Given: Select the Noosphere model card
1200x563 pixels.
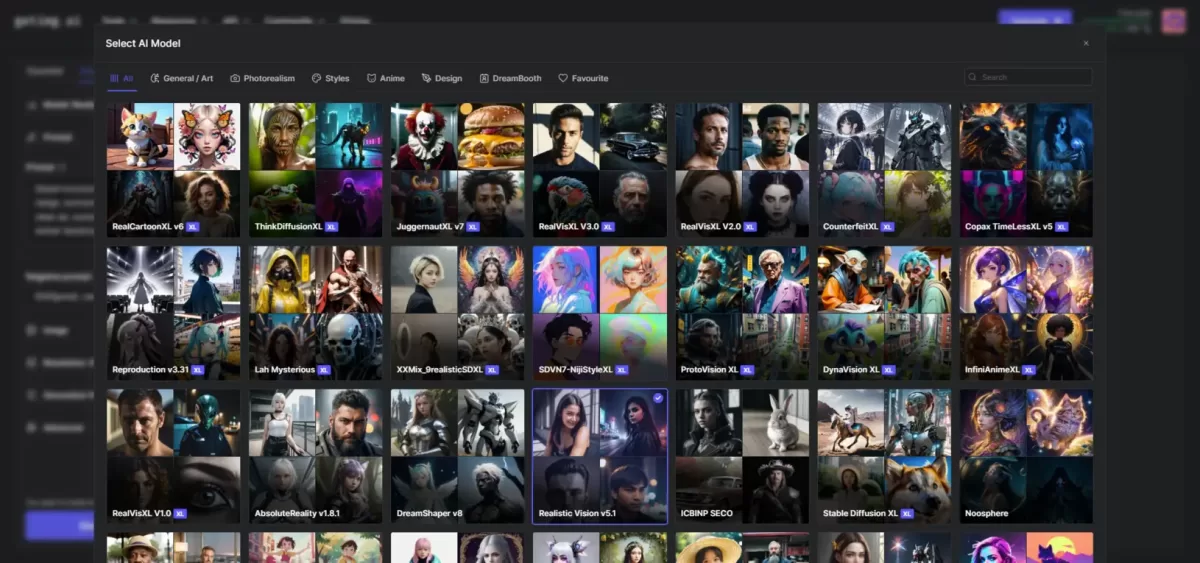Looking at the screenshot, I should [x=1027, y=456].
